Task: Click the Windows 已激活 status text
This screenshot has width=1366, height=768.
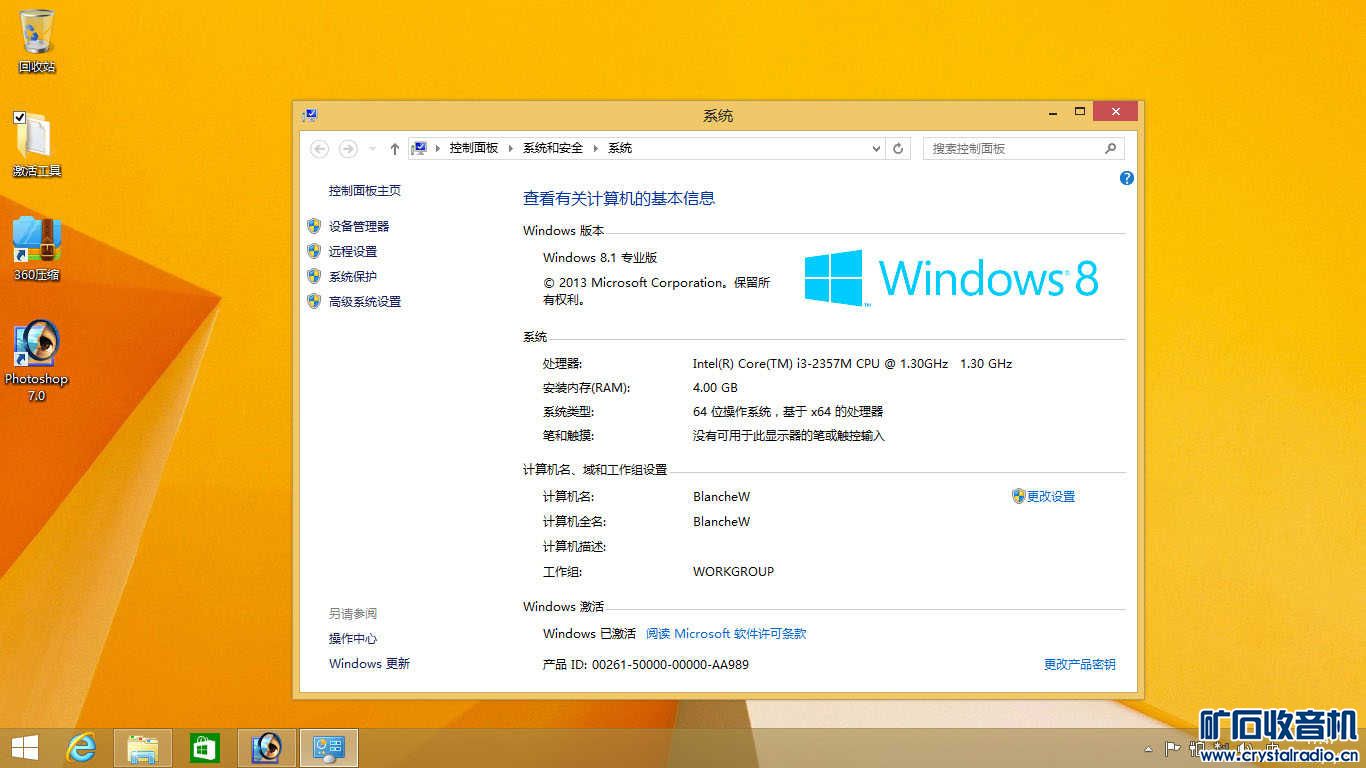Action: (589, 634)
